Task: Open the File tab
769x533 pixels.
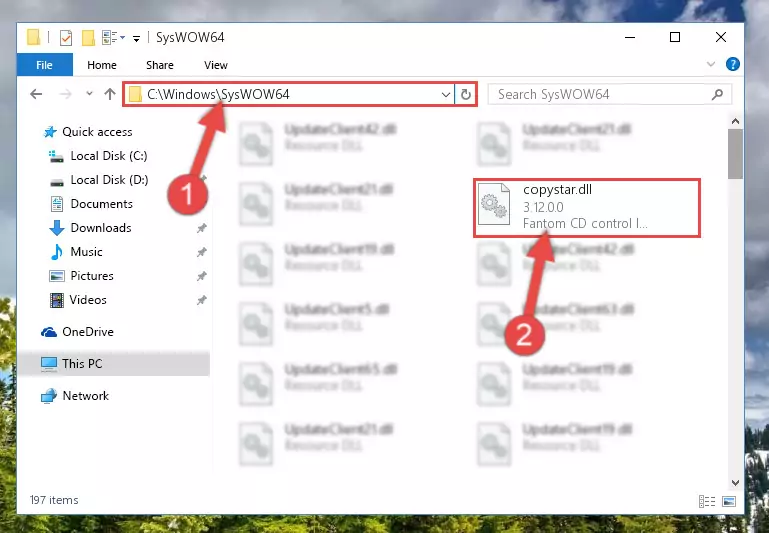Action: pyautogui.click(x=45, y=65)
